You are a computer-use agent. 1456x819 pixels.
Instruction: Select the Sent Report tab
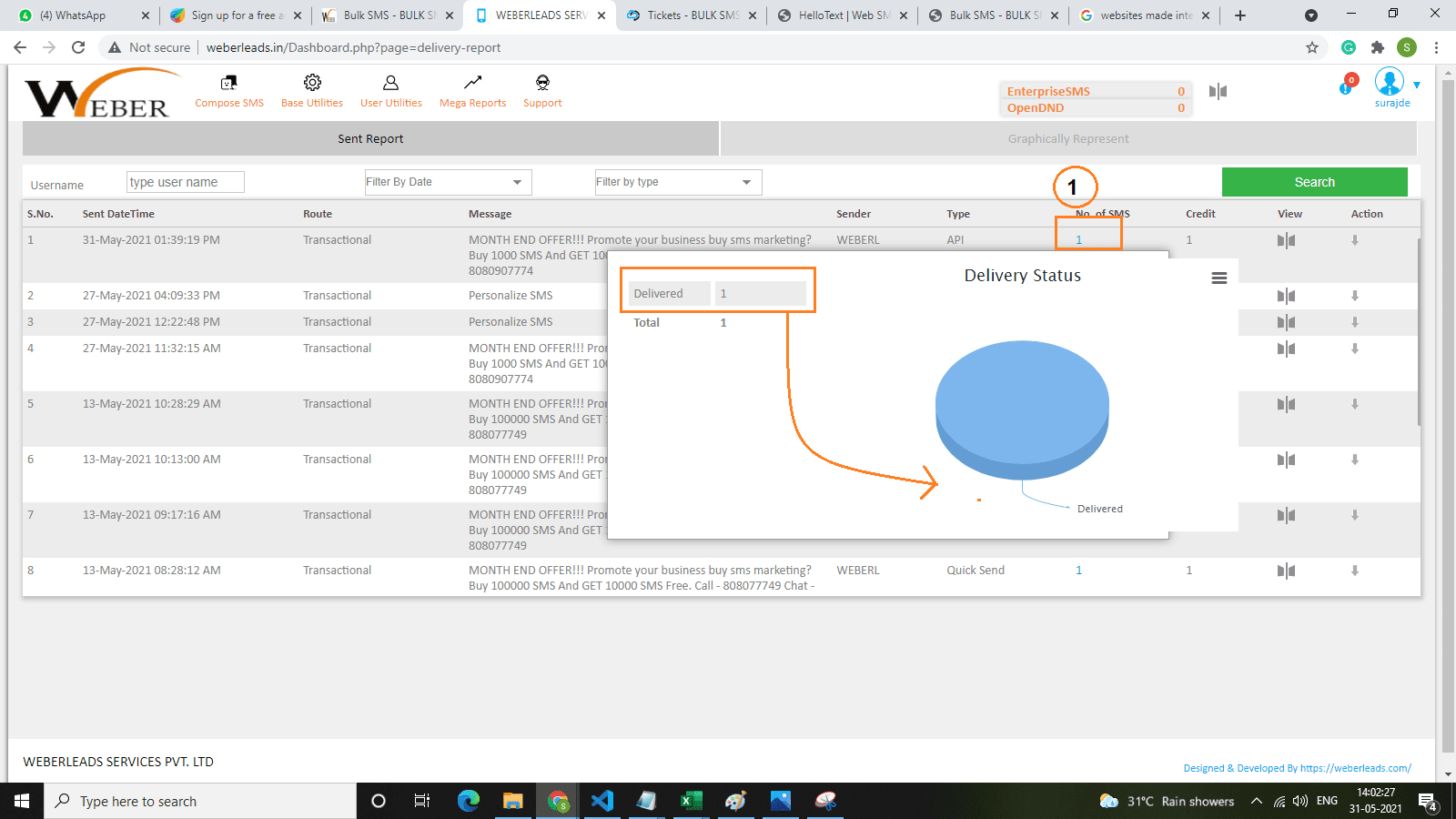tap(370, 139)
